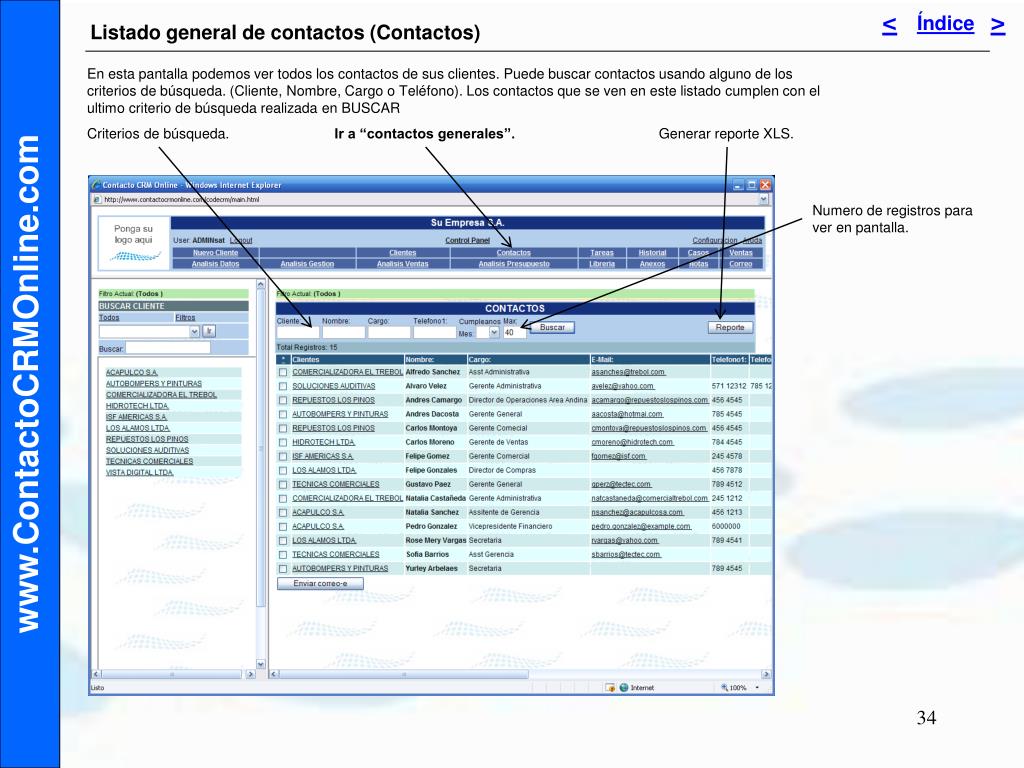Click the page icon beside the address URL

tap(97, 199)
